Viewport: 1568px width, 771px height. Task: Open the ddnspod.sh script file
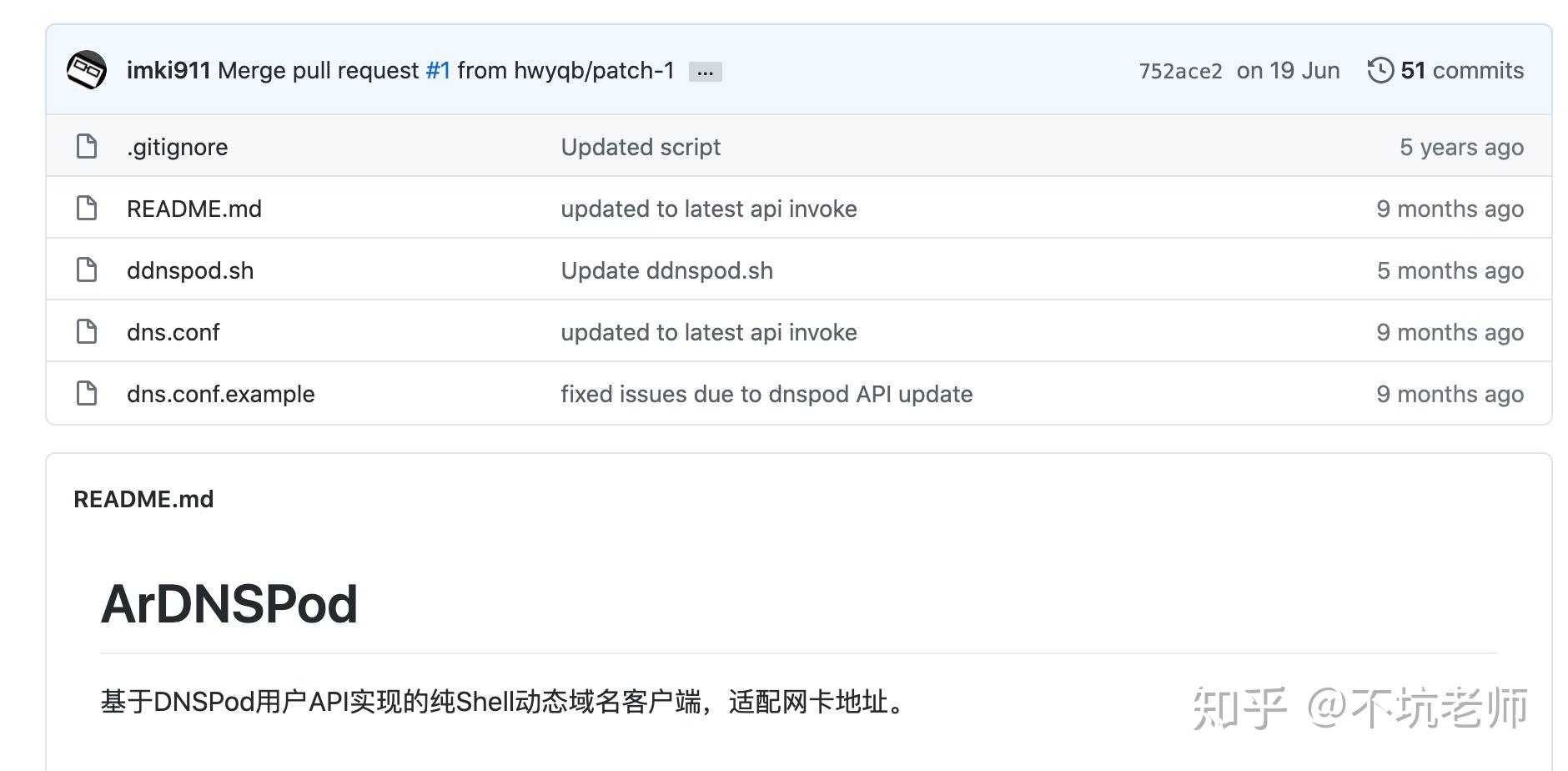190,270
